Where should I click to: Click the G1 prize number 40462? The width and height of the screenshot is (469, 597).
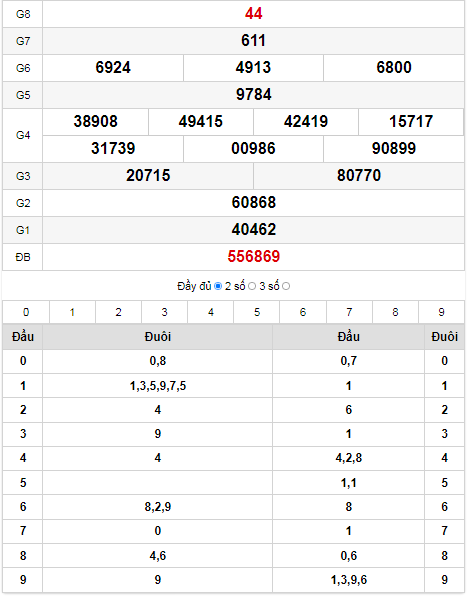pyautogui.click(x=254, y=230)
